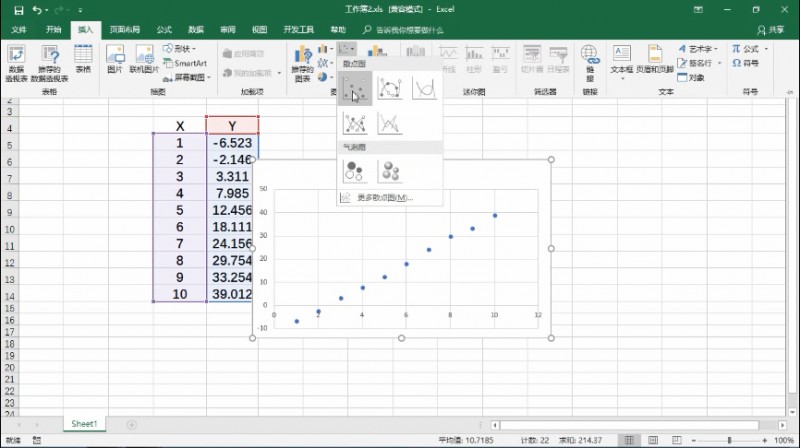This screenshot has height=448, width=800.
Task: Open the scatter chart dropdown button
Action: point(347,49)
